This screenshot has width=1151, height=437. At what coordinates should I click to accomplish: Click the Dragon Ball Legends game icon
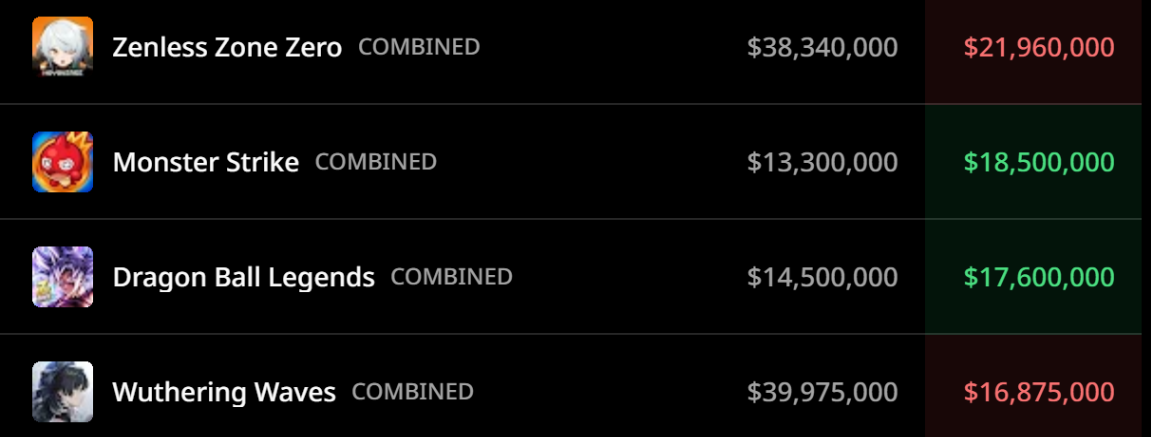(62, 277)
